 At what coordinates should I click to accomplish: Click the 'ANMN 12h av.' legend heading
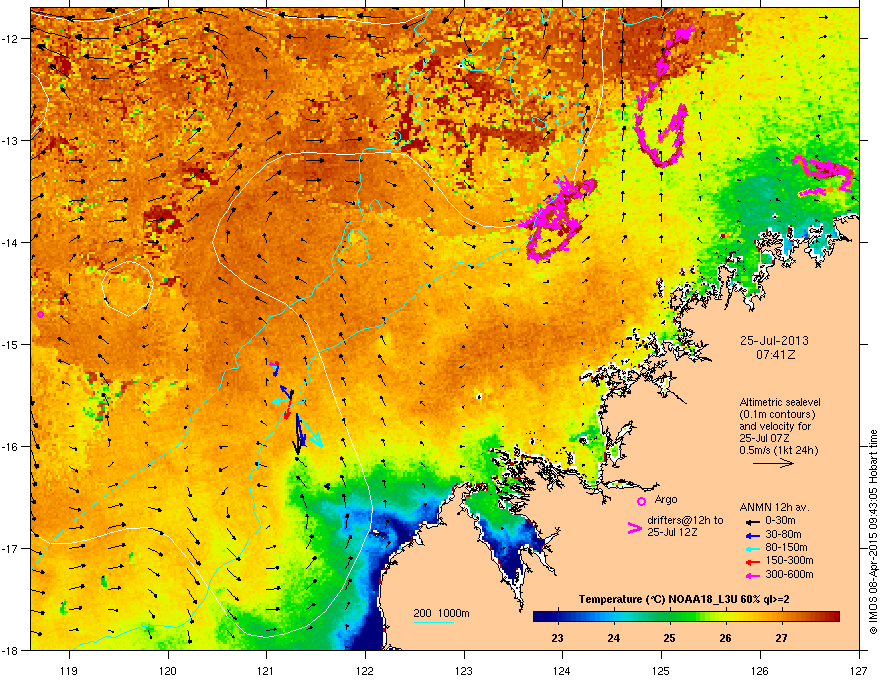click(774, 508)
